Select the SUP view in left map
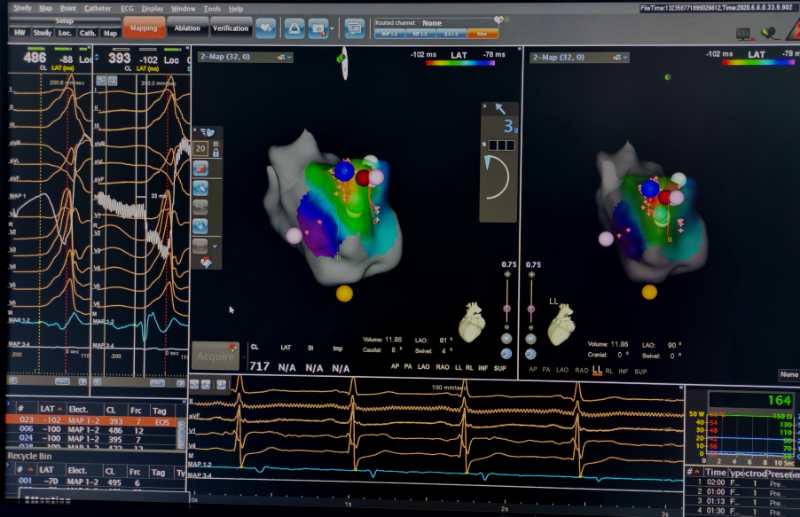 (x=500, y=368)
